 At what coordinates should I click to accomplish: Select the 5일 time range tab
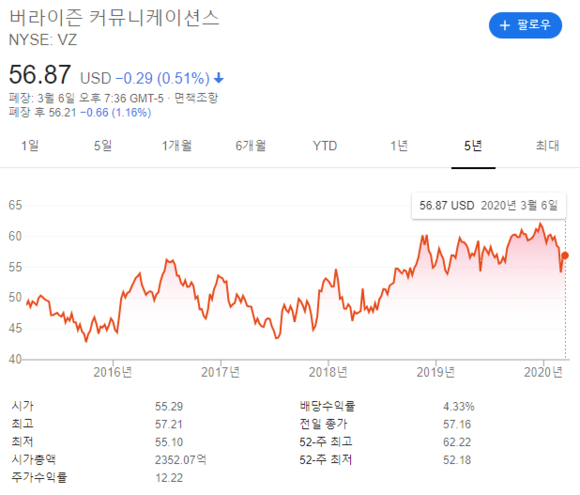[103, 145]
